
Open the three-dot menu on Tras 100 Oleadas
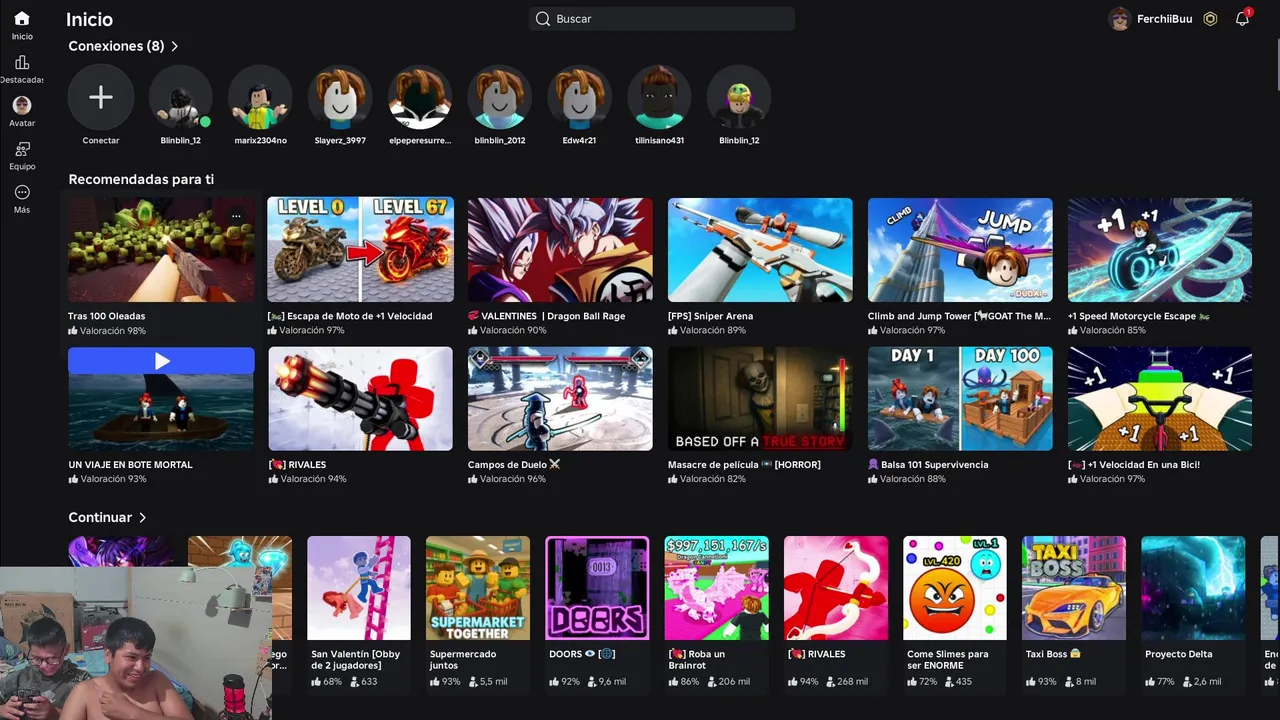point(236,216)
